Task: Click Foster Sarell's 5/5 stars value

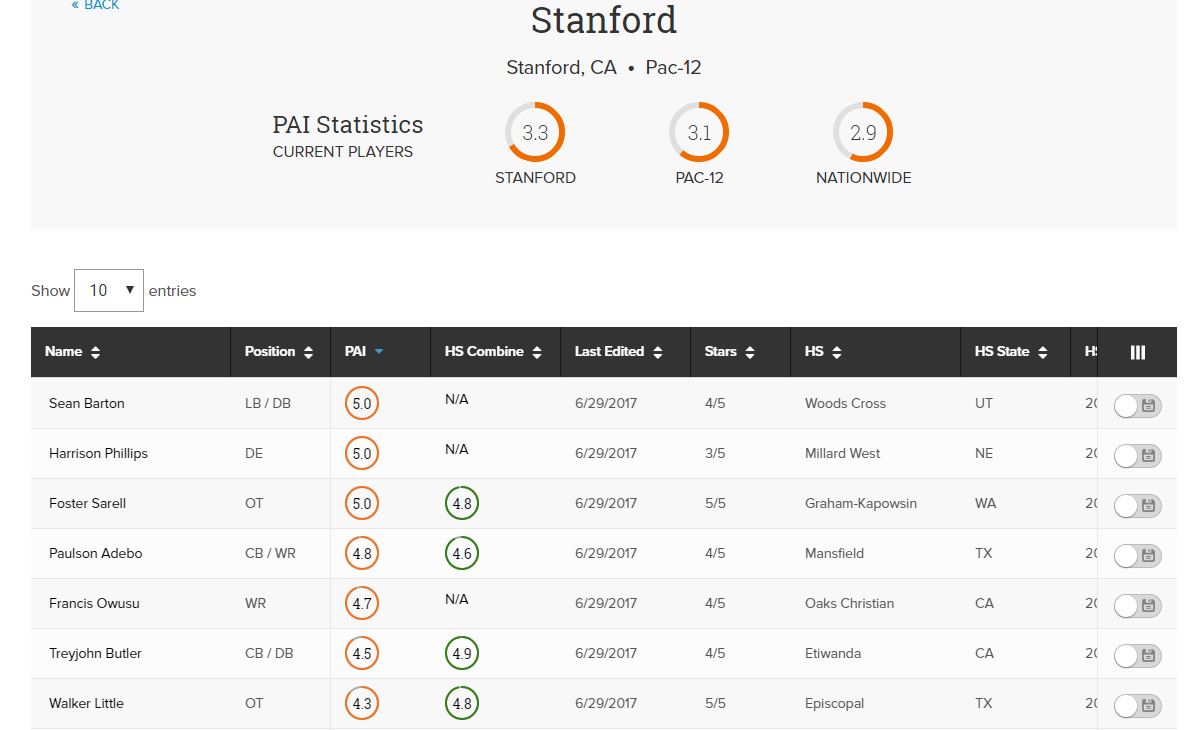Action: point(715,503)
